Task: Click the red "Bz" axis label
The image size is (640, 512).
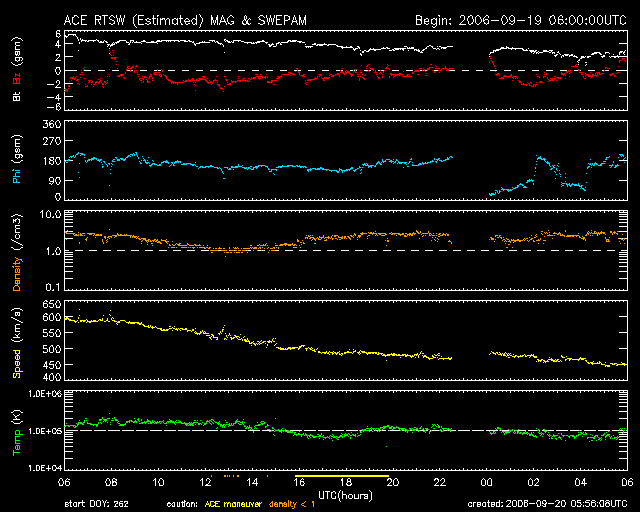Action: click(17, 78)
